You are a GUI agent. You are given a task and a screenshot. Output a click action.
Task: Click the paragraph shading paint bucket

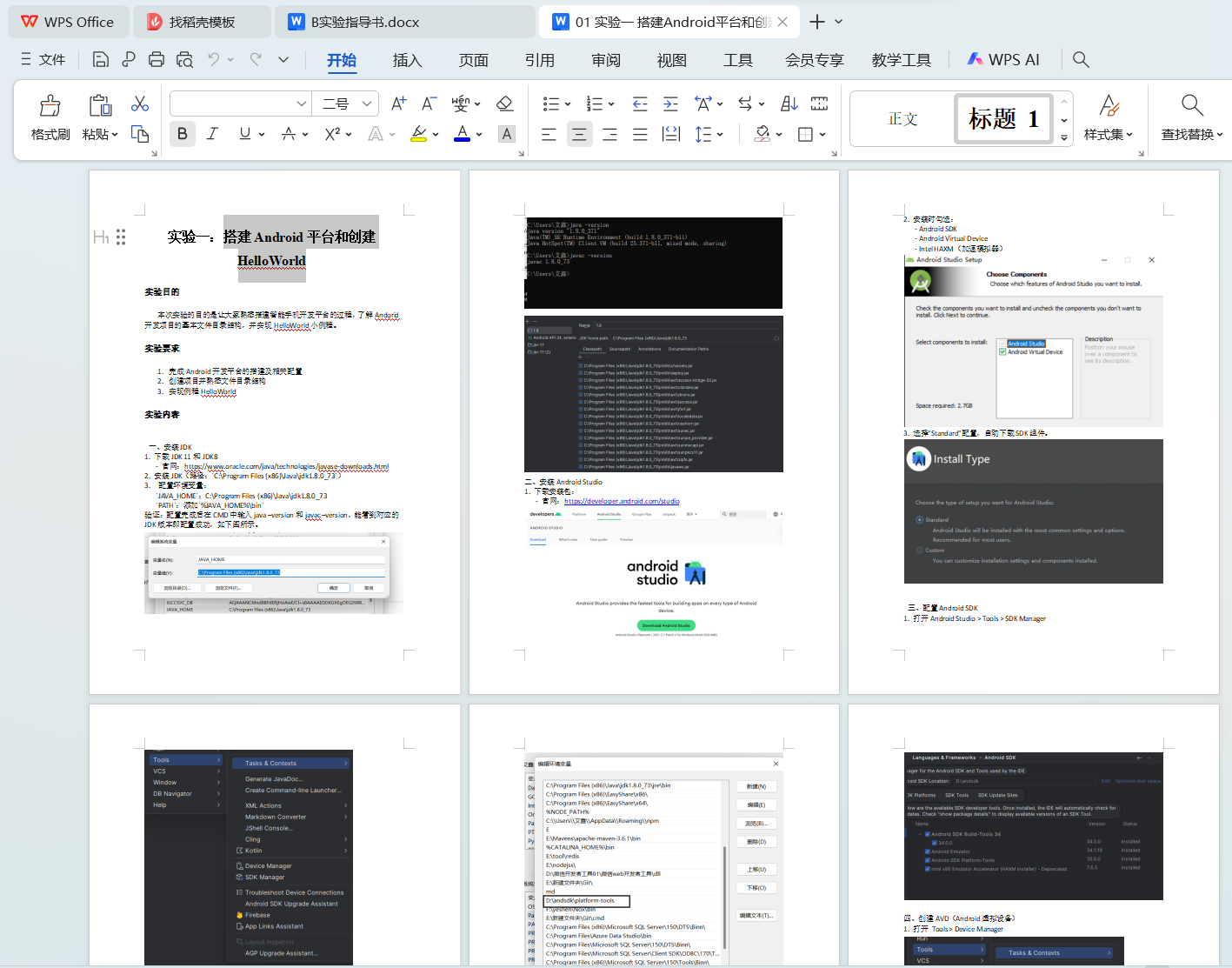tap(762, 134)
